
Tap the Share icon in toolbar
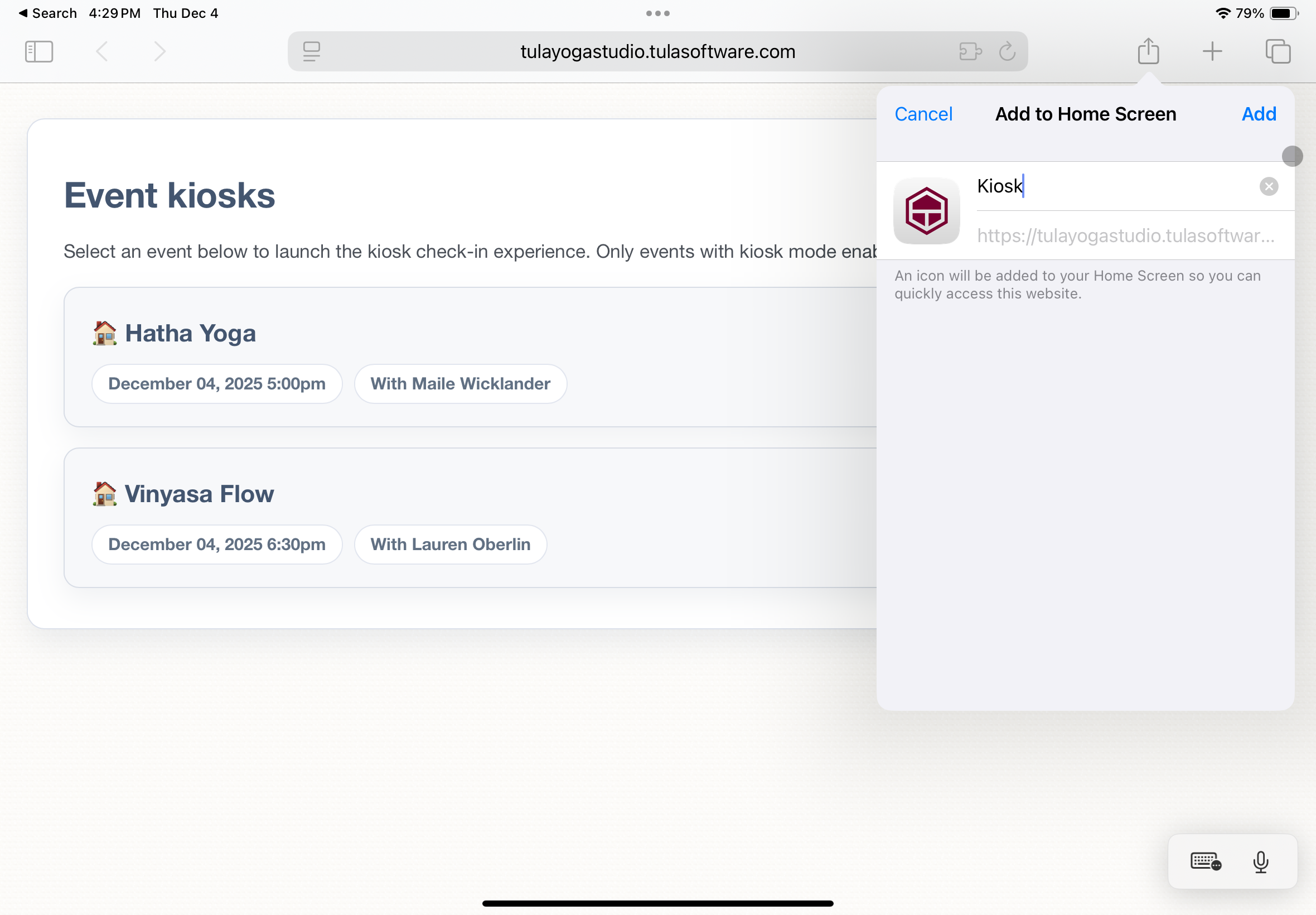point(1148,51)
